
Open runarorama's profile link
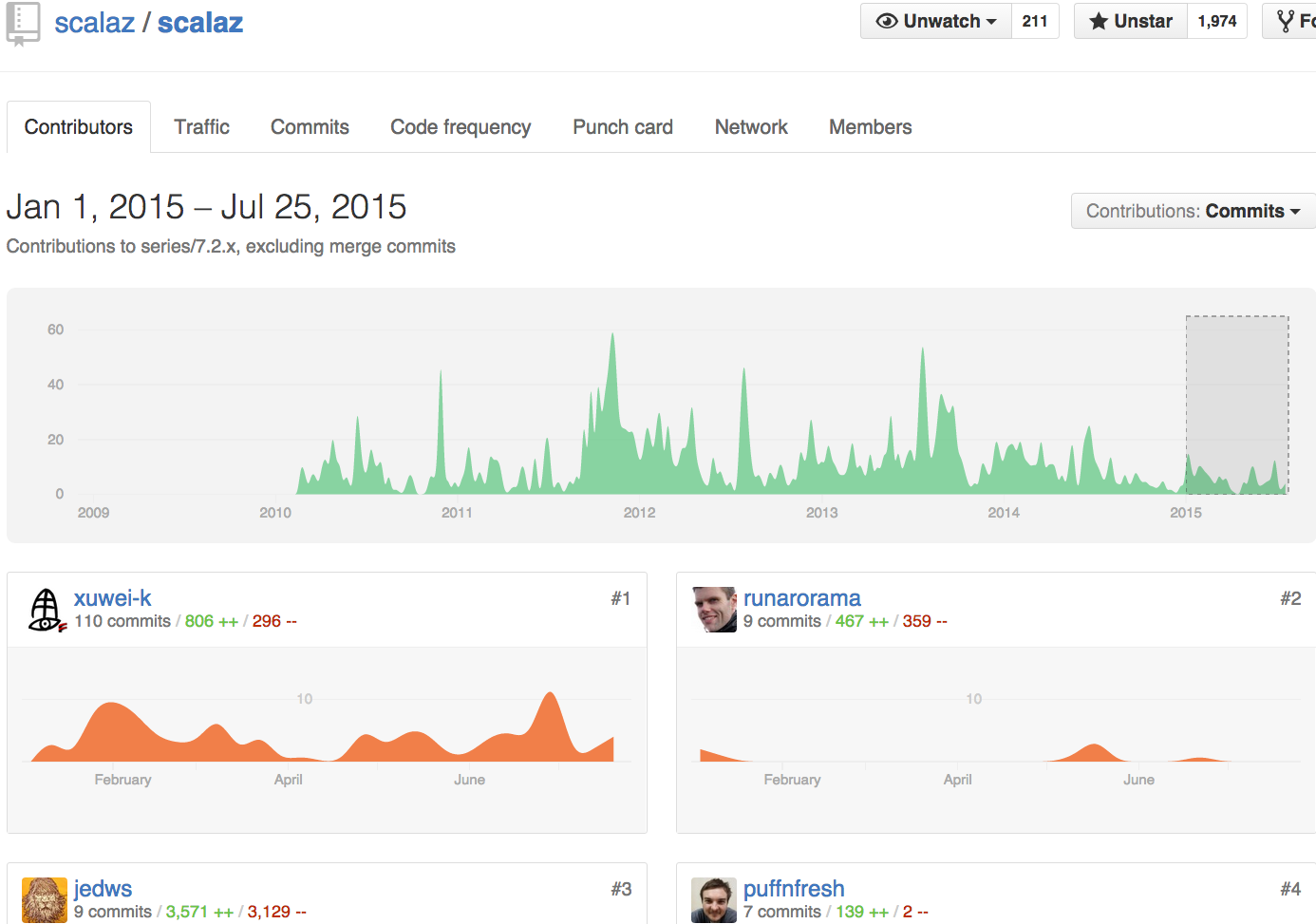[x=801, y=598]
